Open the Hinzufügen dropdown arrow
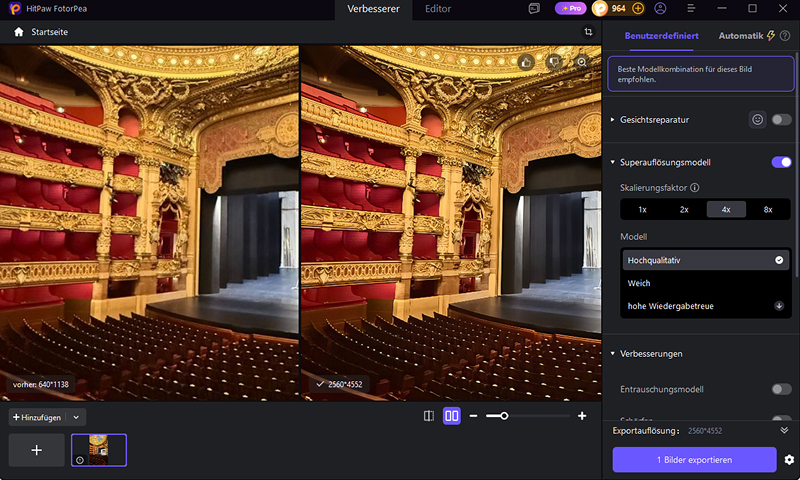800x480 pixels. [76, 417]
